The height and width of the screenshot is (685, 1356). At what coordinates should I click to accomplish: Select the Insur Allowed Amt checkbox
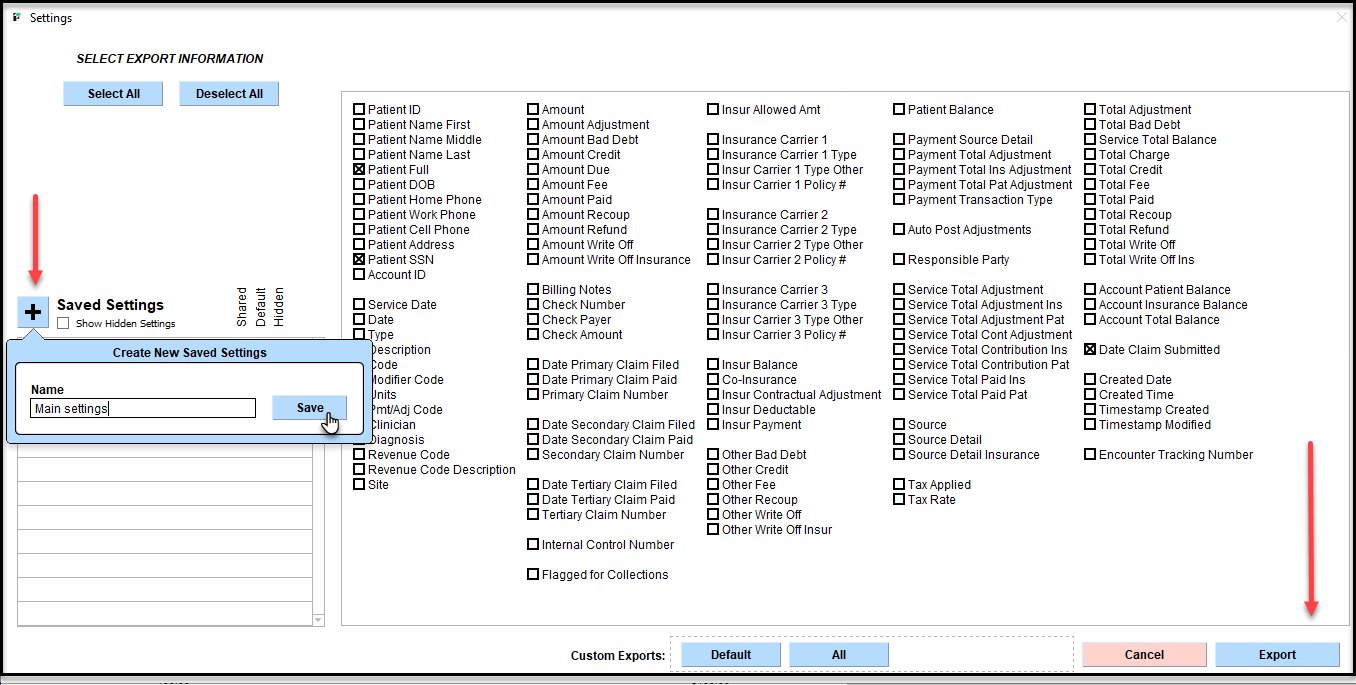coord(713,110)
